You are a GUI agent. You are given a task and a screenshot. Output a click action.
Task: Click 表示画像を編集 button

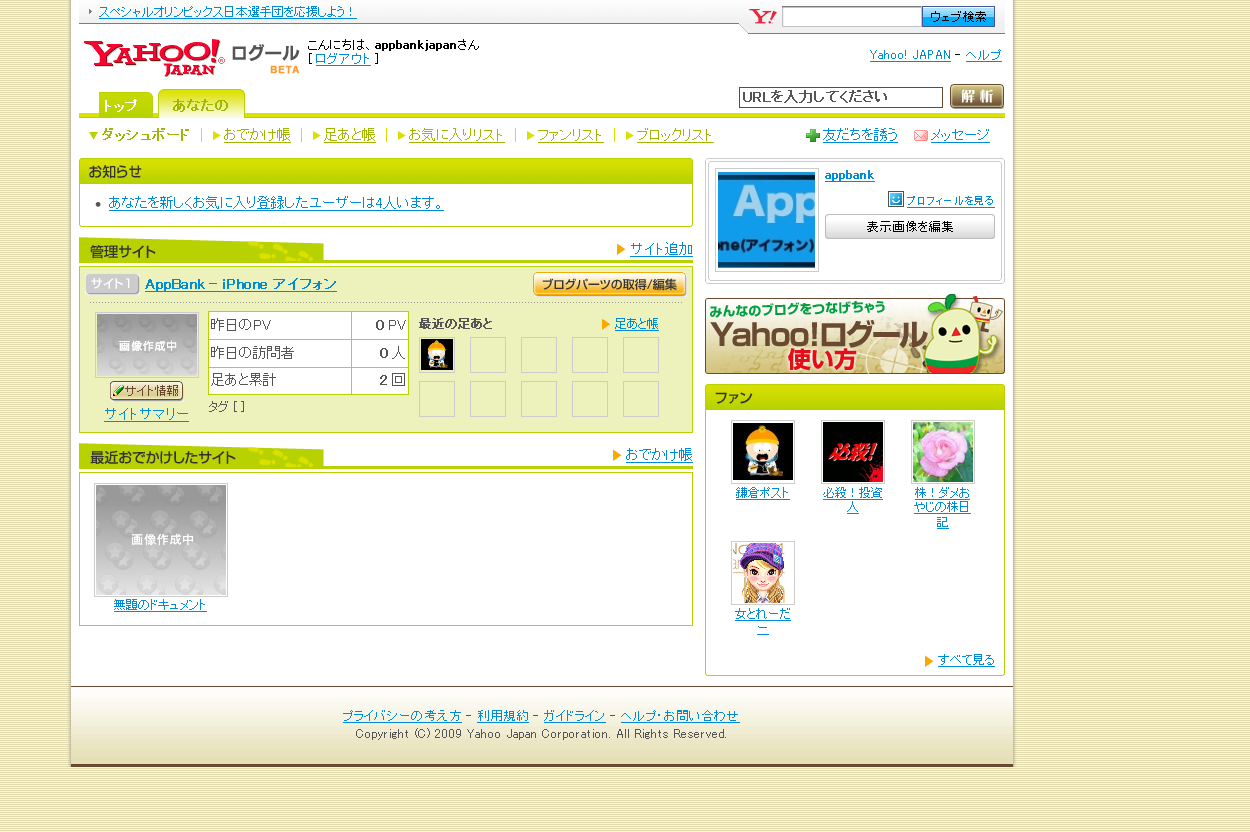(x=910, y=227)
